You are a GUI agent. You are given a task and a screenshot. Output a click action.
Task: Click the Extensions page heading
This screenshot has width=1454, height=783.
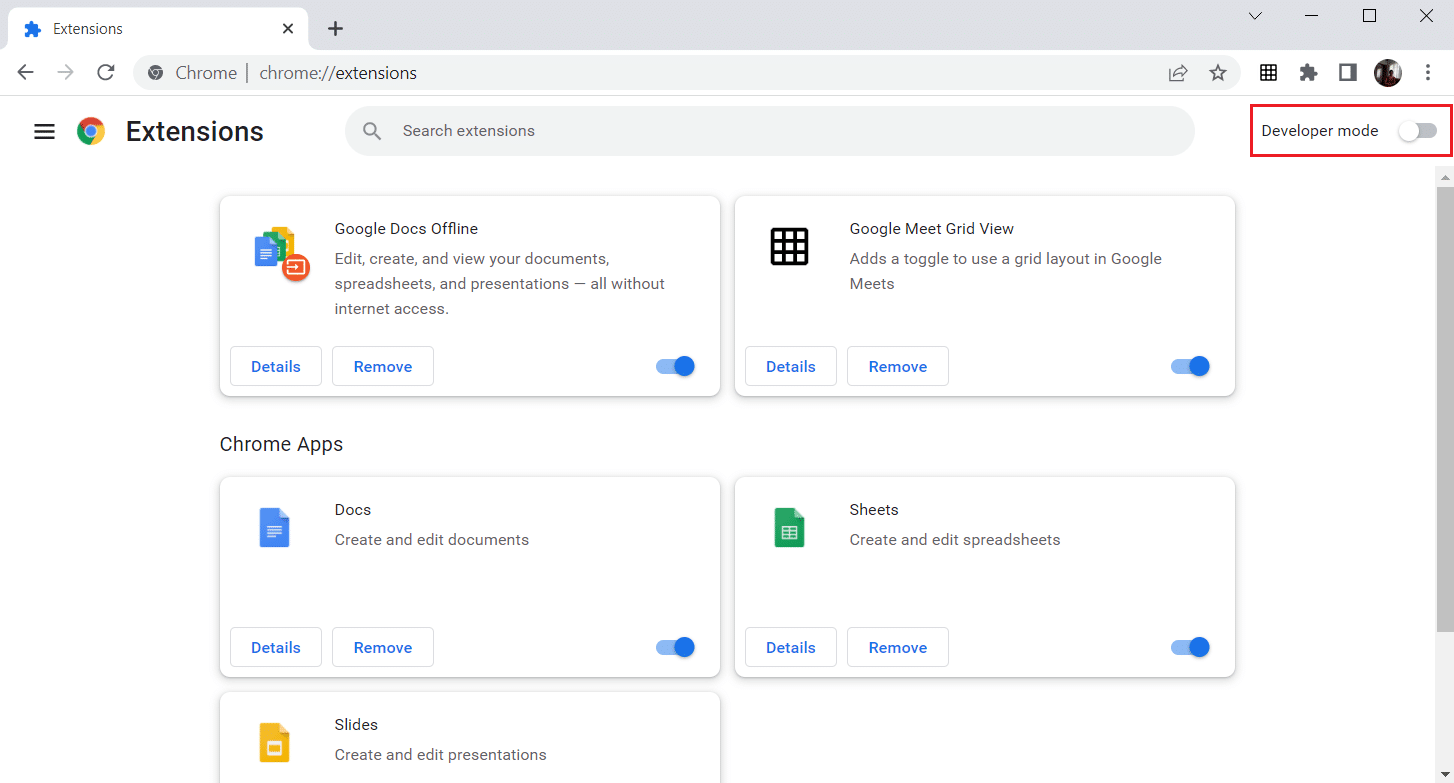(195, 131)
